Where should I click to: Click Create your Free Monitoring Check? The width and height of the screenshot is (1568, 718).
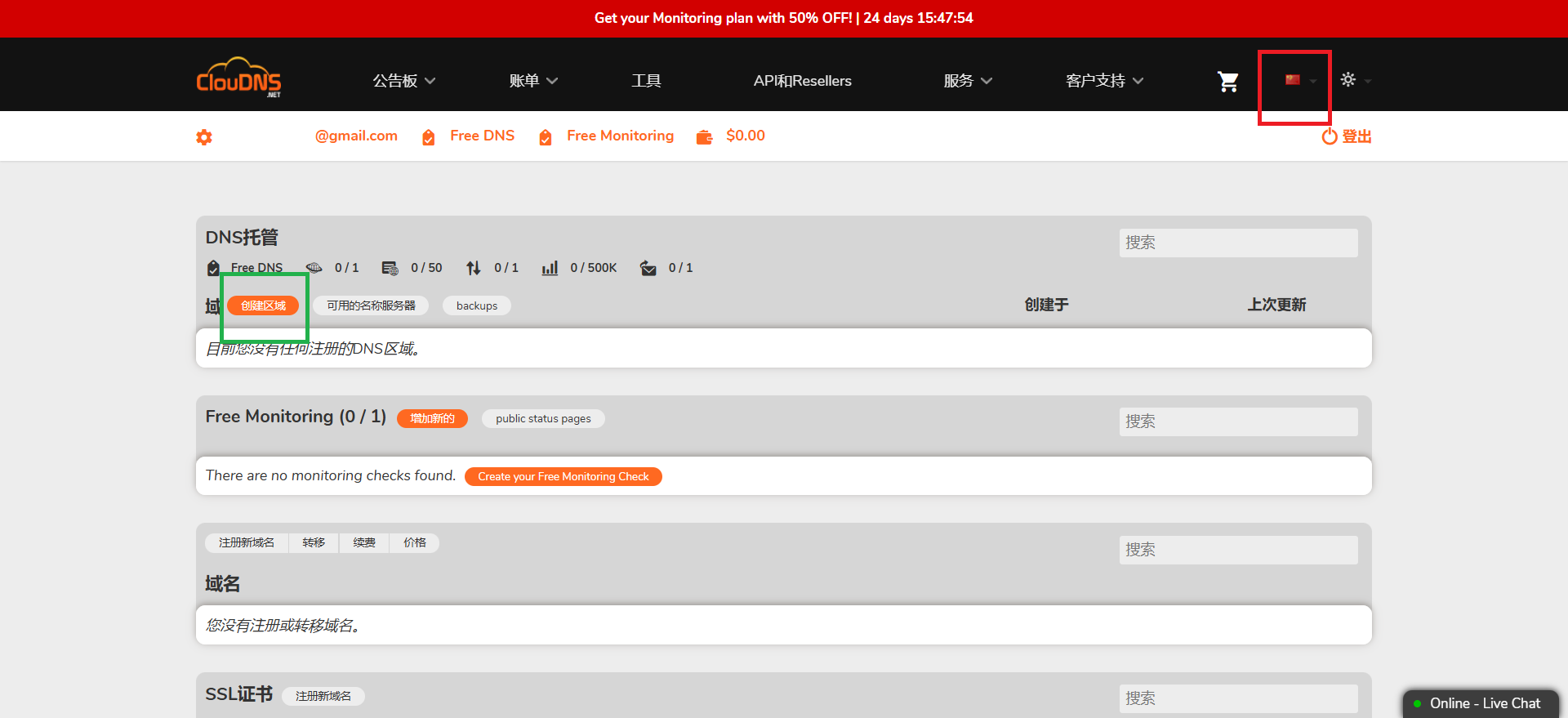(563, 476)
